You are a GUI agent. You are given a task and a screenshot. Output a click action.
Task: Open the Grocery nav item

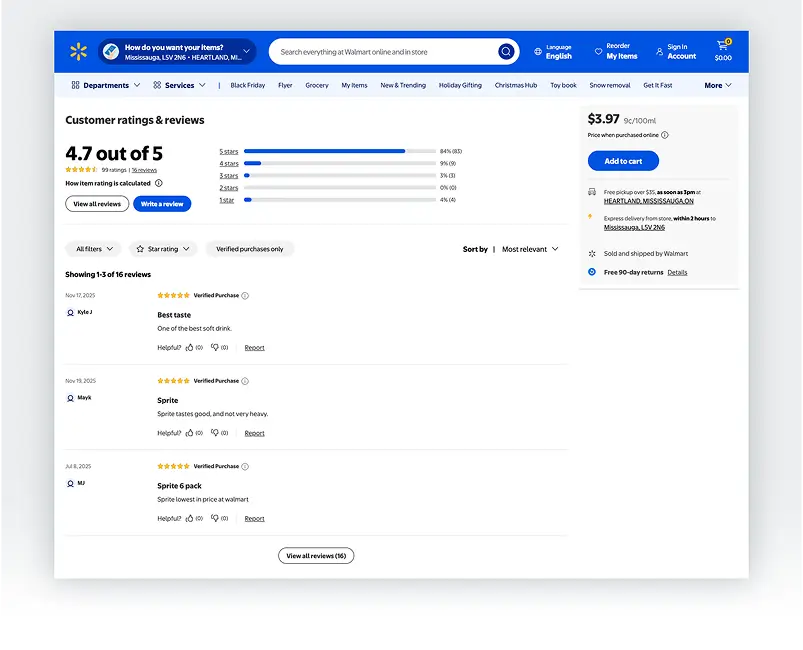[317, 86]
